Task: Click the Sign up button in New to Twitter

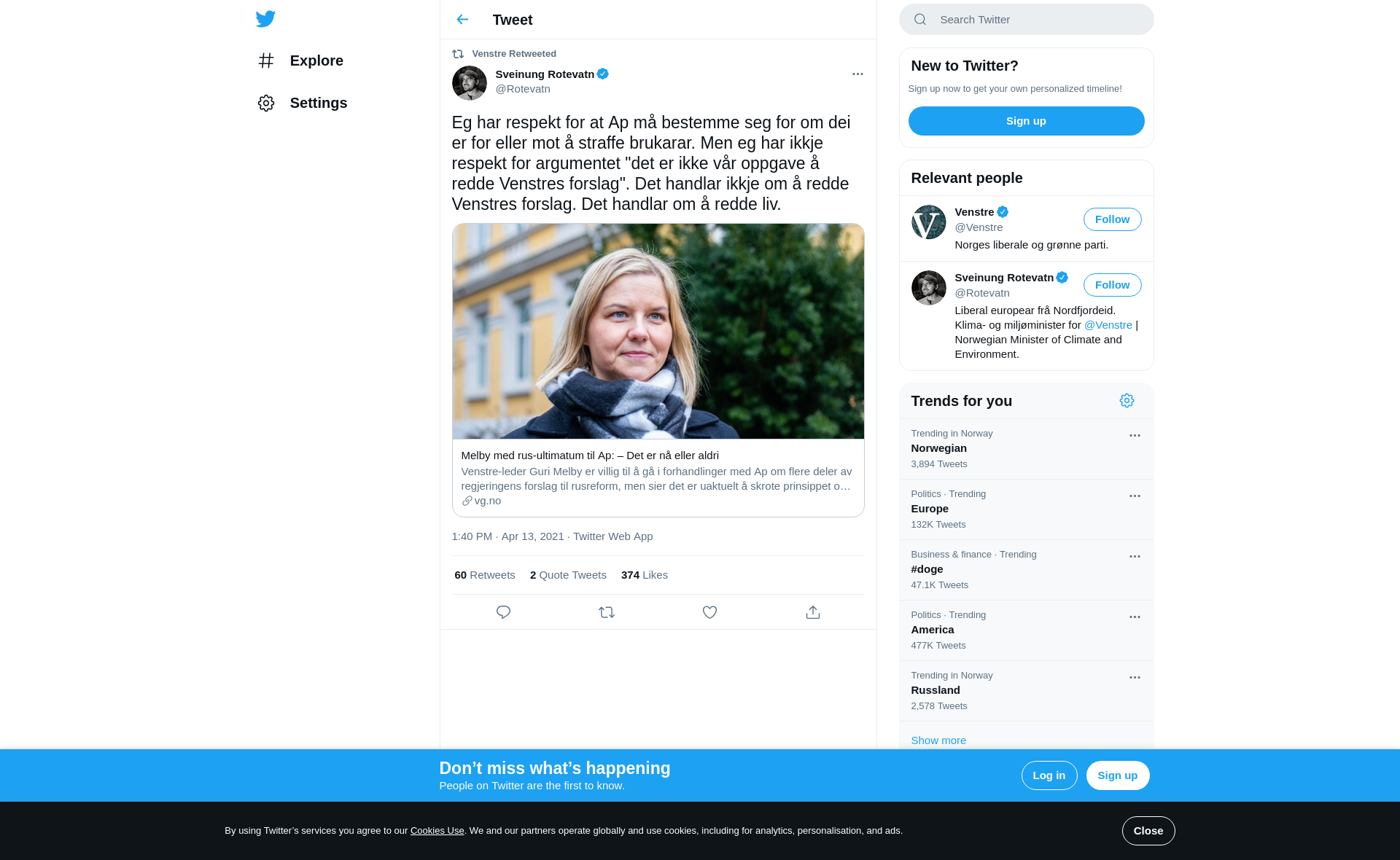Action: tap(1026, 121)
